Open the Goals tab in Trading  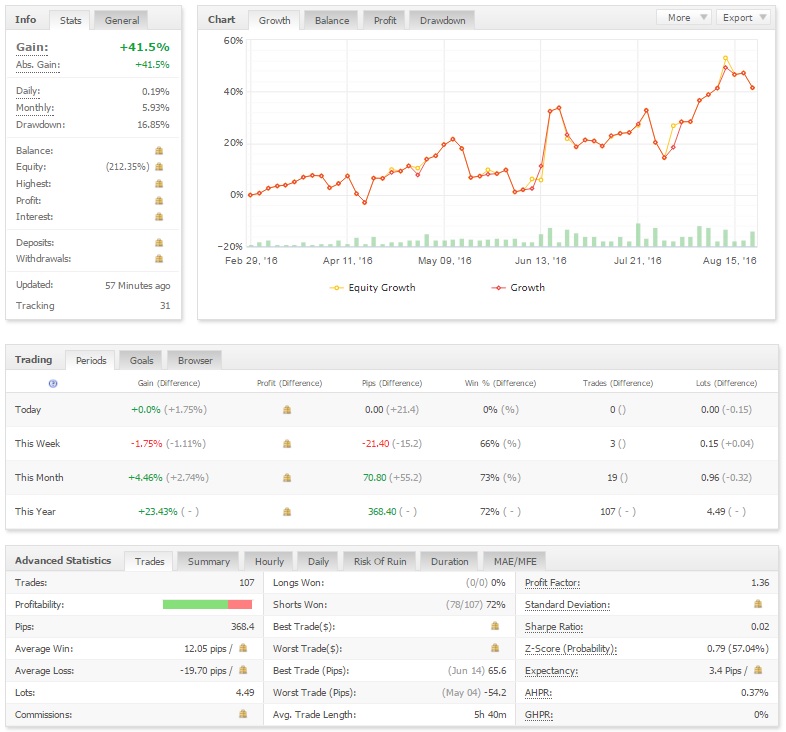pos(141,360)
